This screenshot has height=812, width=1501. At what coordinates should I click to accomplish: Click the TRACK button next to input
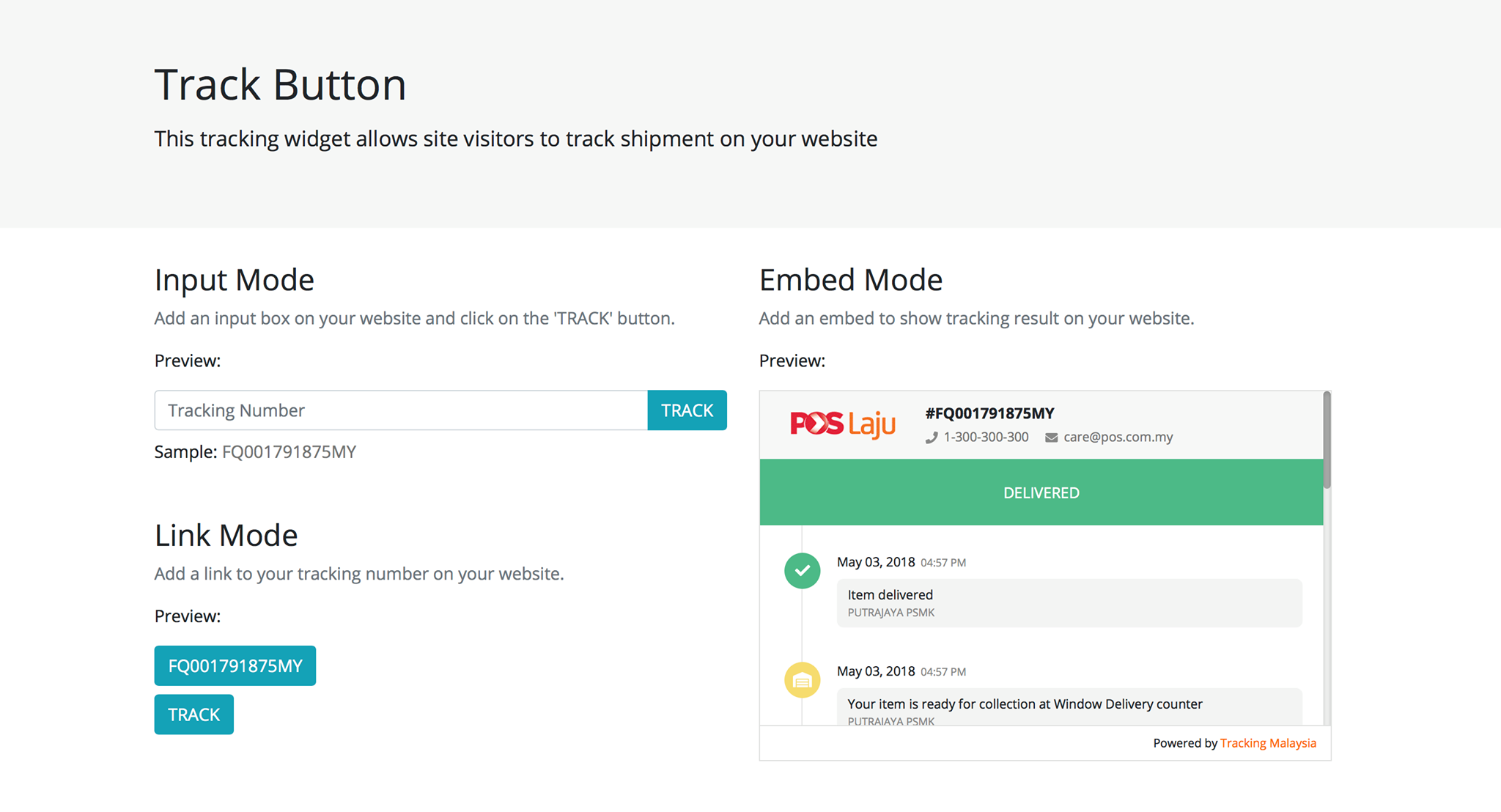(x=687, y=410)
